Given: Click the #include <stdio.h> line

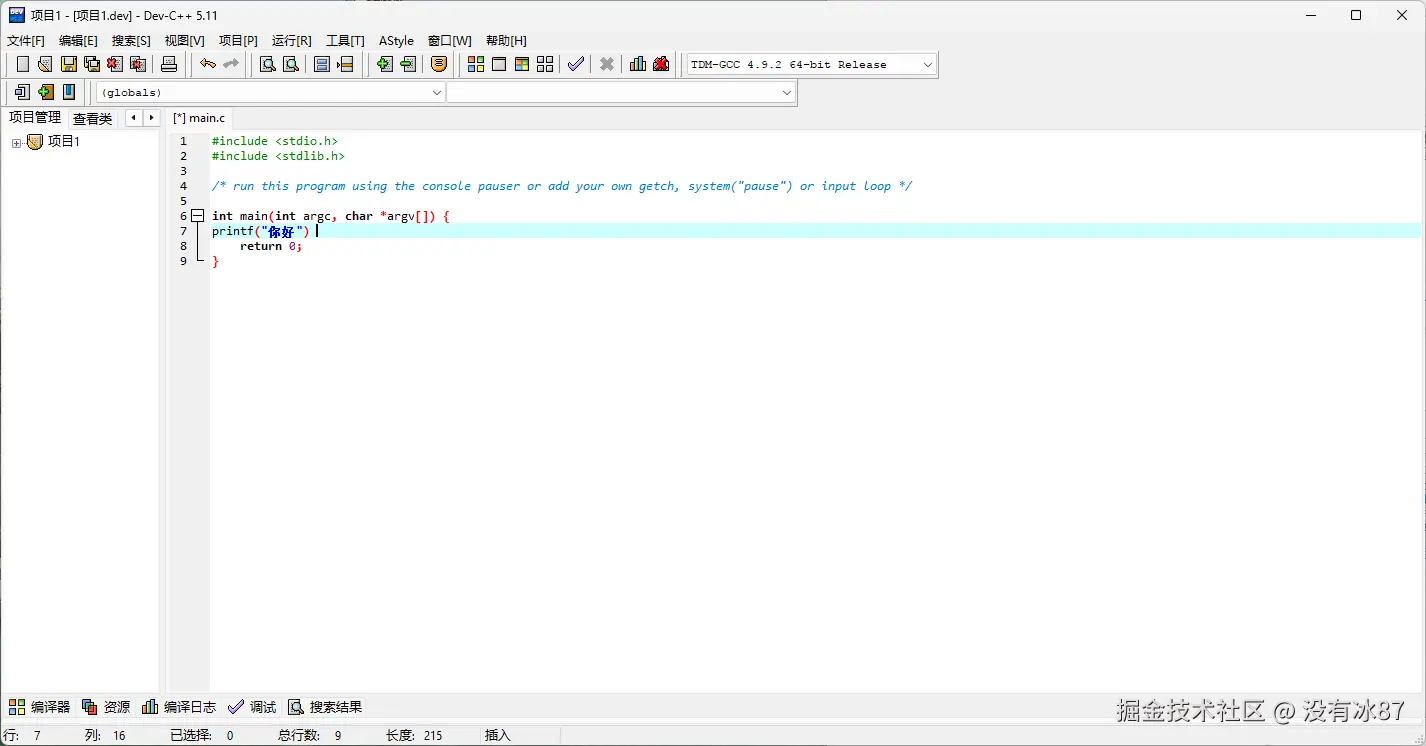Looking at the screenshot, I should pyautogui.click(x=275, y=141).
